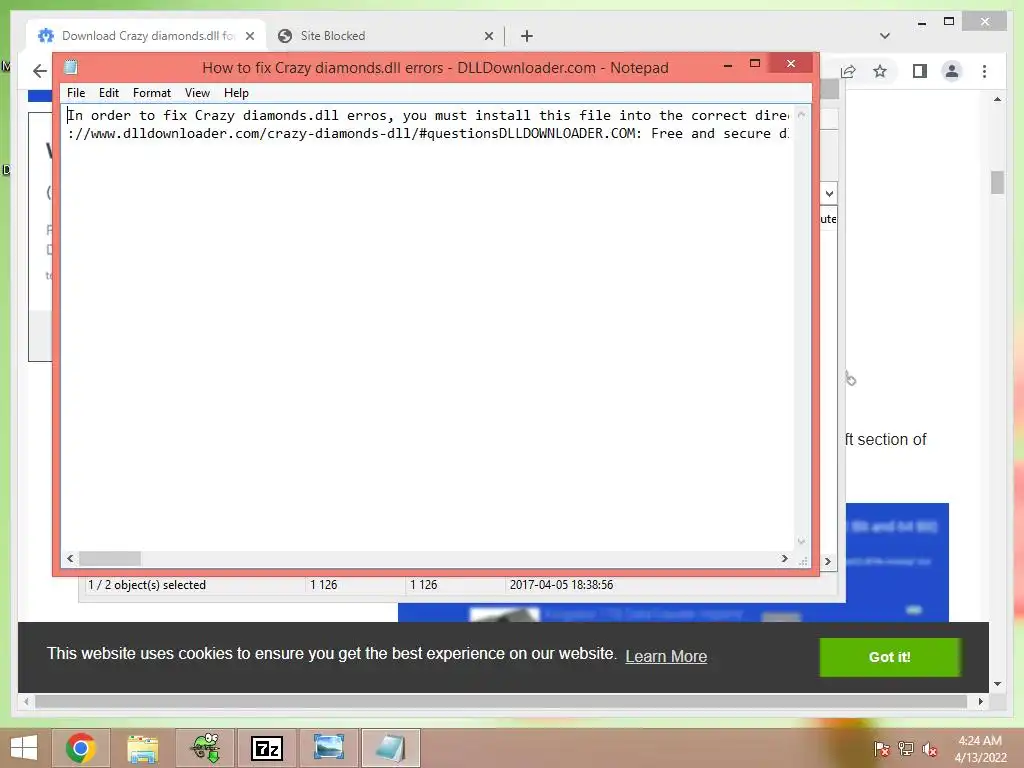The image size is (1024, 768).
Task: Switch to the Download Crazy diamonds.dll tab
Action: [x=147, y=36]
